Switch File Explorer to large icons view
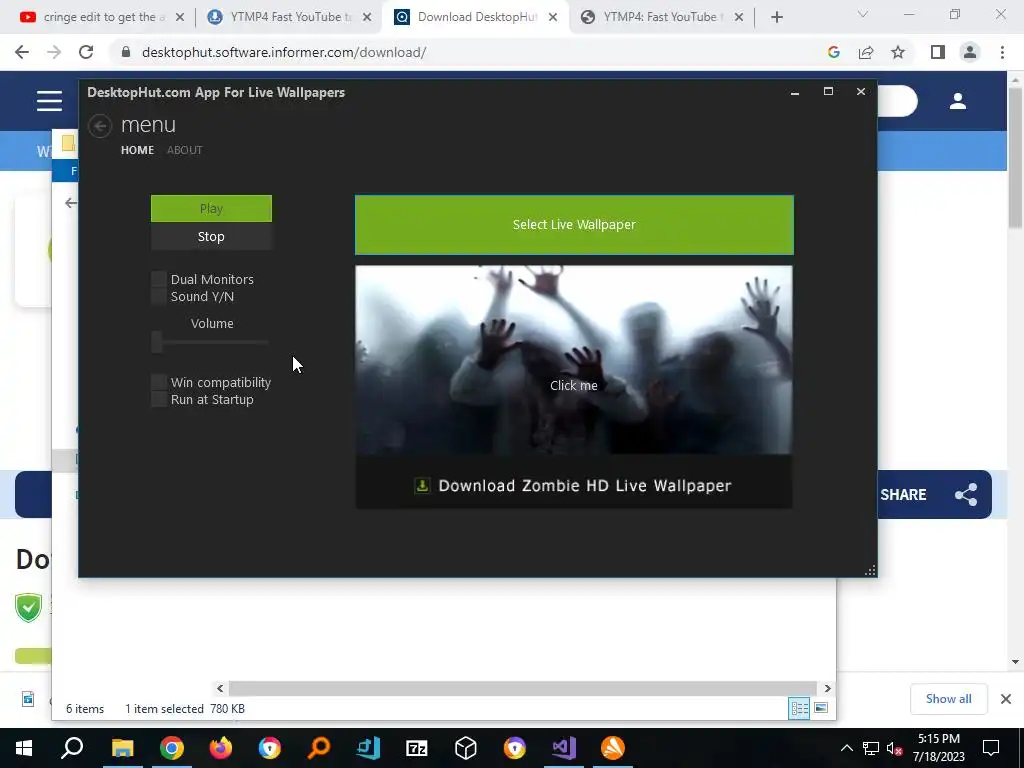Viewport: 1024px width, 768px height. coord(821,708)
